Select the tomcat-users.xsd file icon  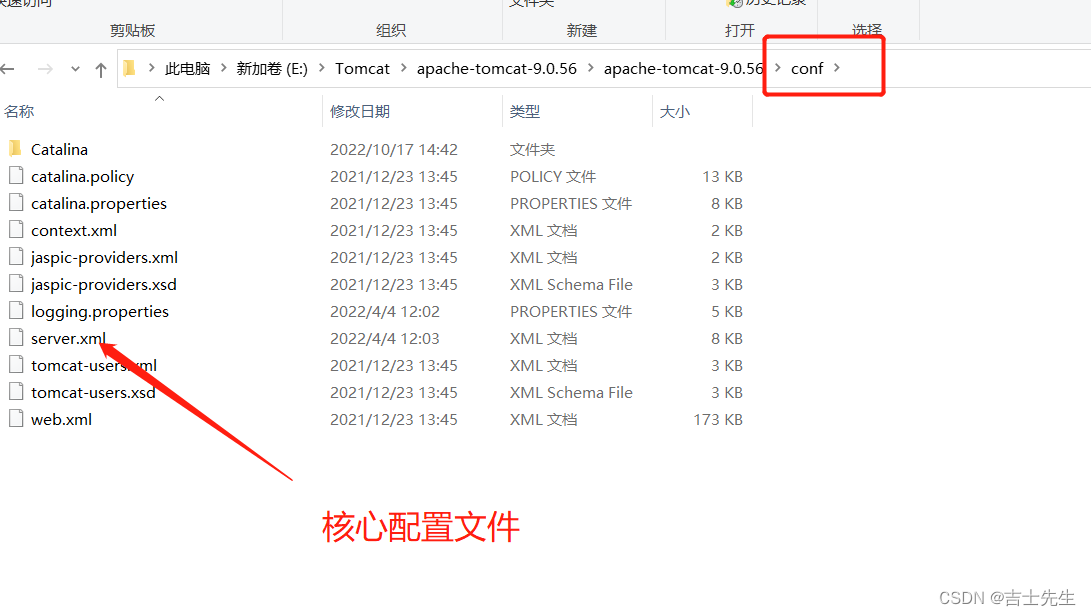pyautogui.click(x=16, y=391)
